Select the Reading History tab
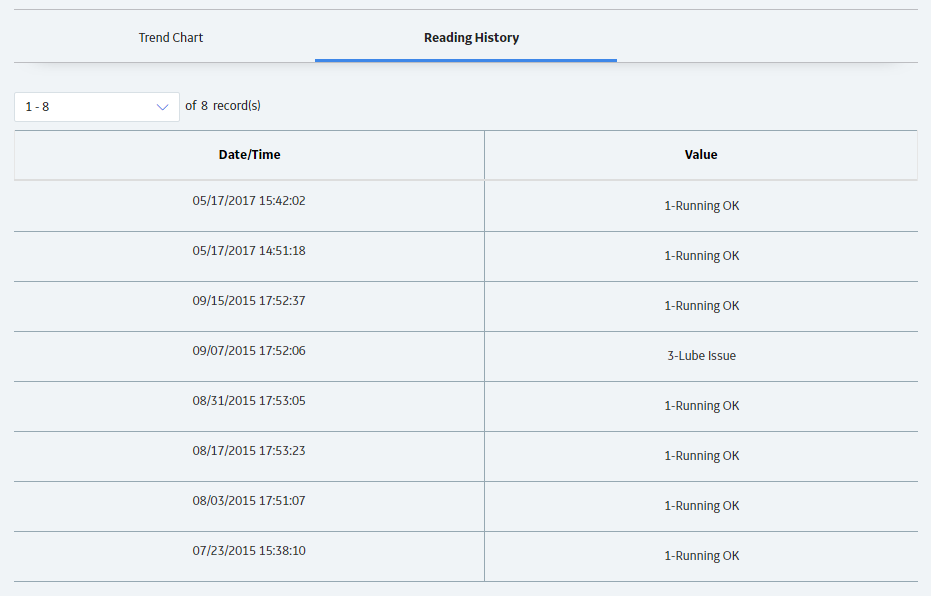931x596 pixels. (x=471, y=37)
